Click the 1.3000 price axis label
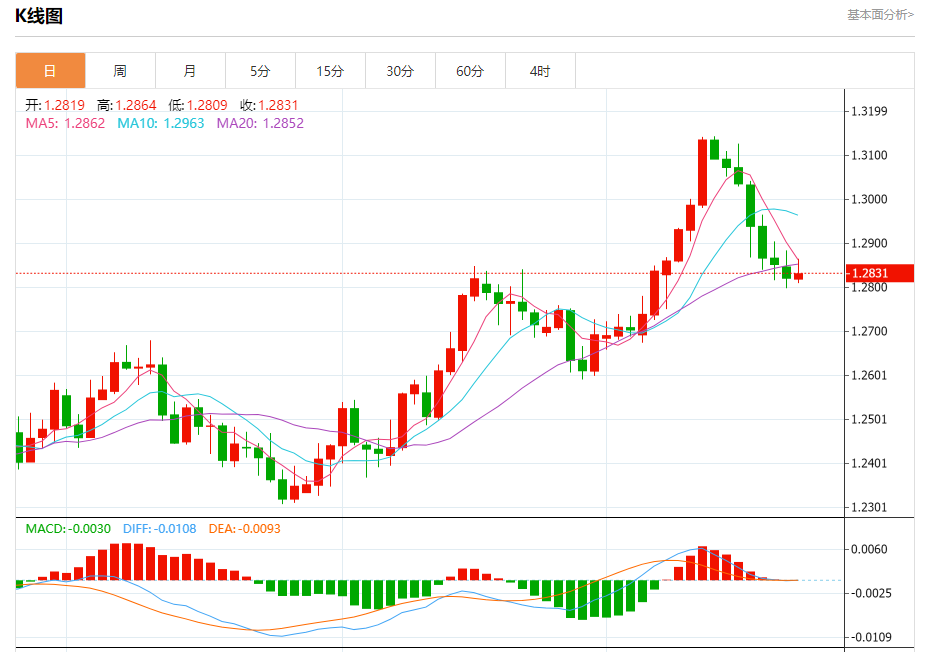Image resolution: width=926 pixels, height=652 pixels. click(869, 199)
